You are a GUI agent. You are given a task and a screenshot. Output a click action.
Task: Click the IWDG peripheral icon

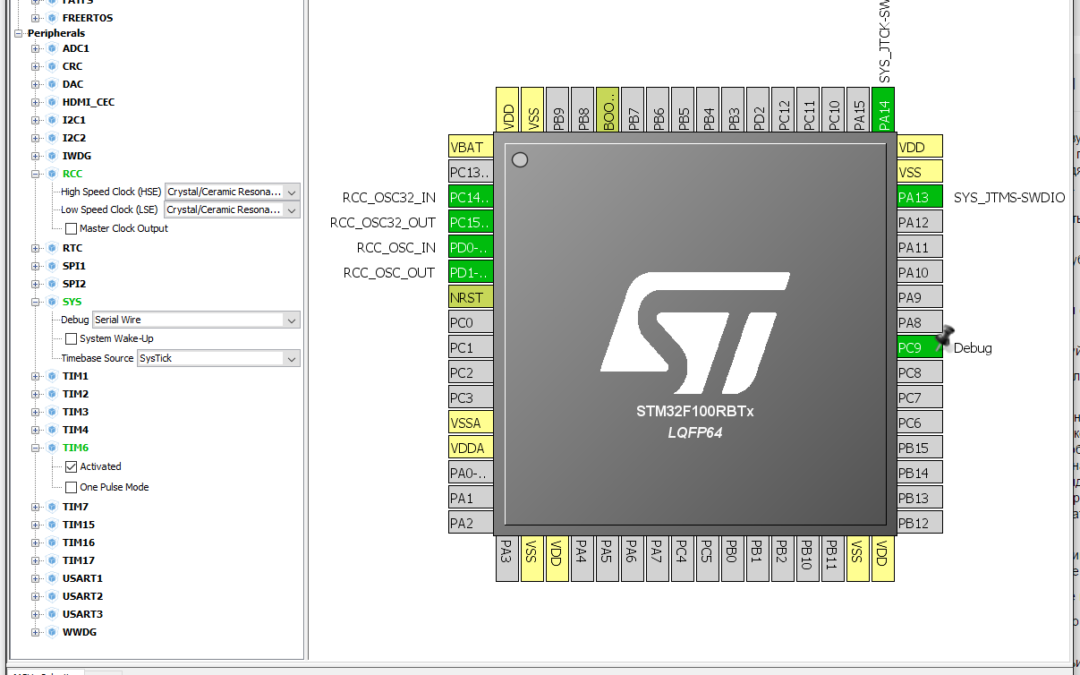53,156
